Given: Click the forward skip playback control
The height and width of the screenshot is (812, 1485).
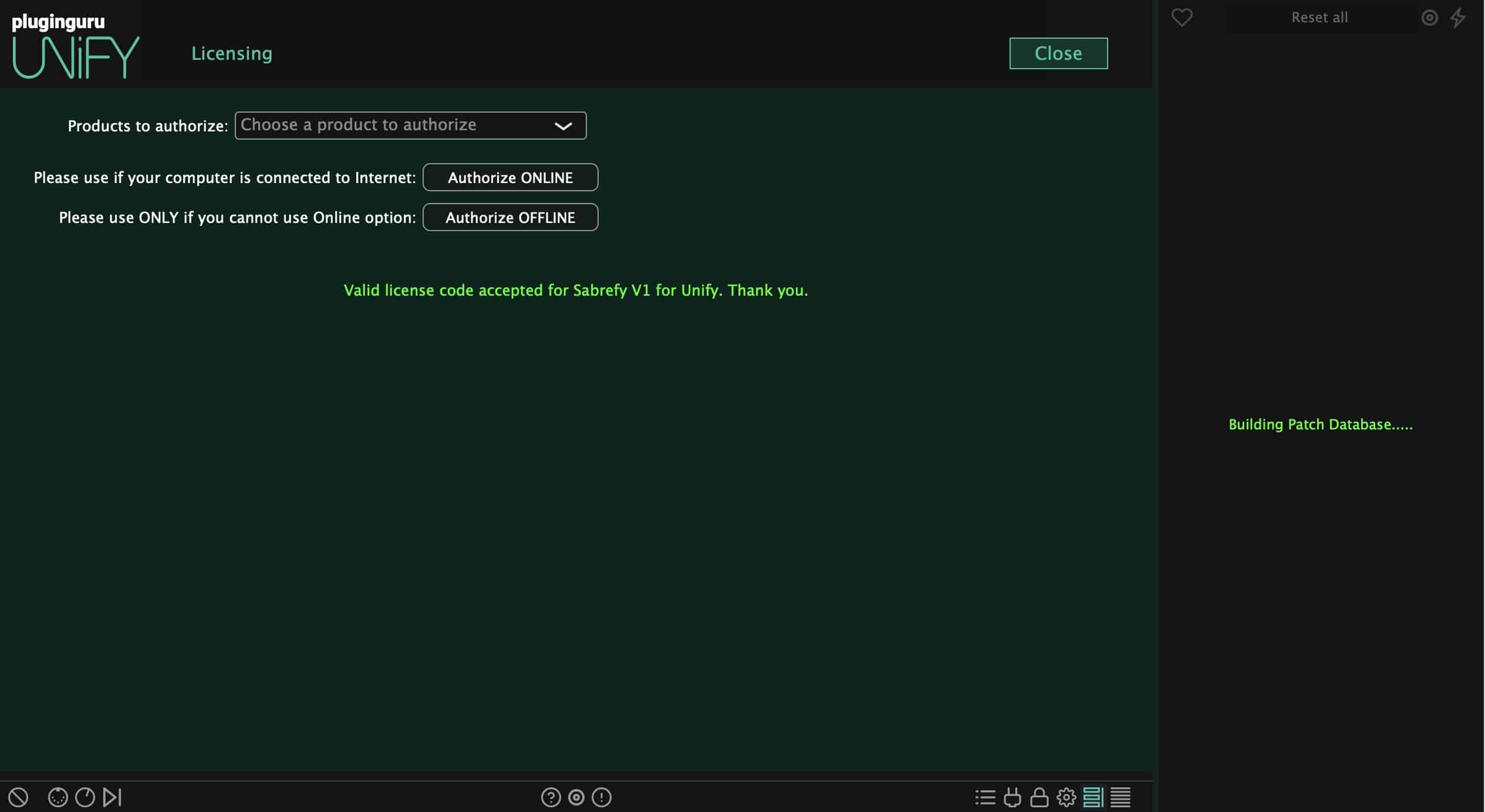Looking at the screenshot, I should click(x=112, y=797).
